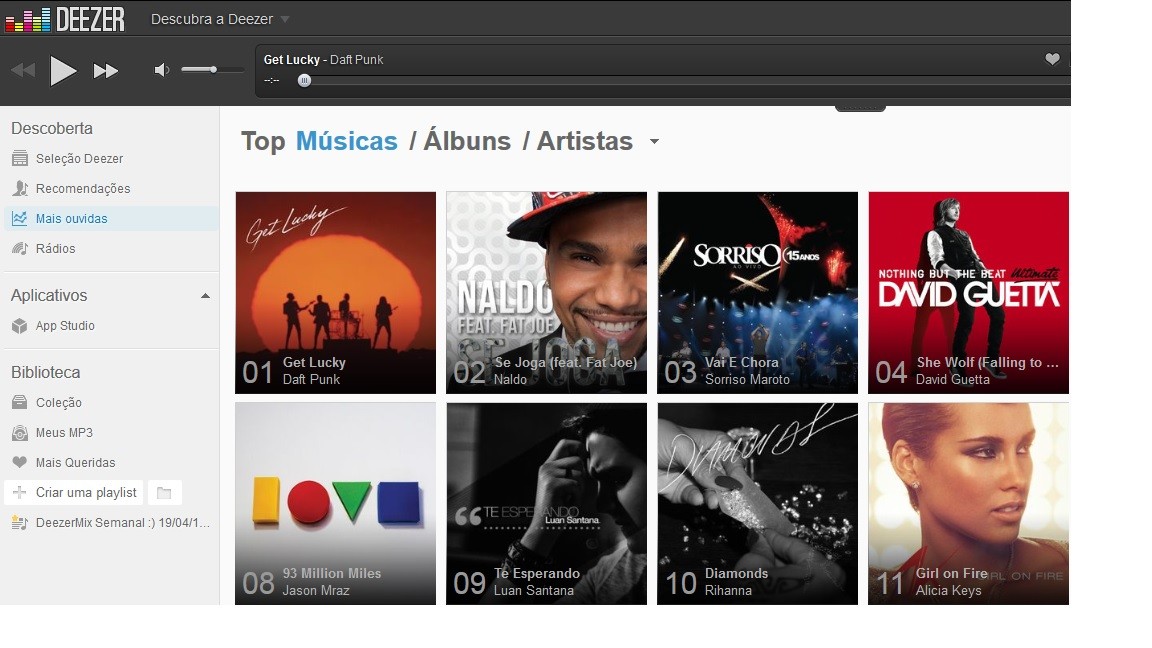Click the new folder icon beside Criar uma playlist
The image size is (1152, 648).
tap(164, 493)
